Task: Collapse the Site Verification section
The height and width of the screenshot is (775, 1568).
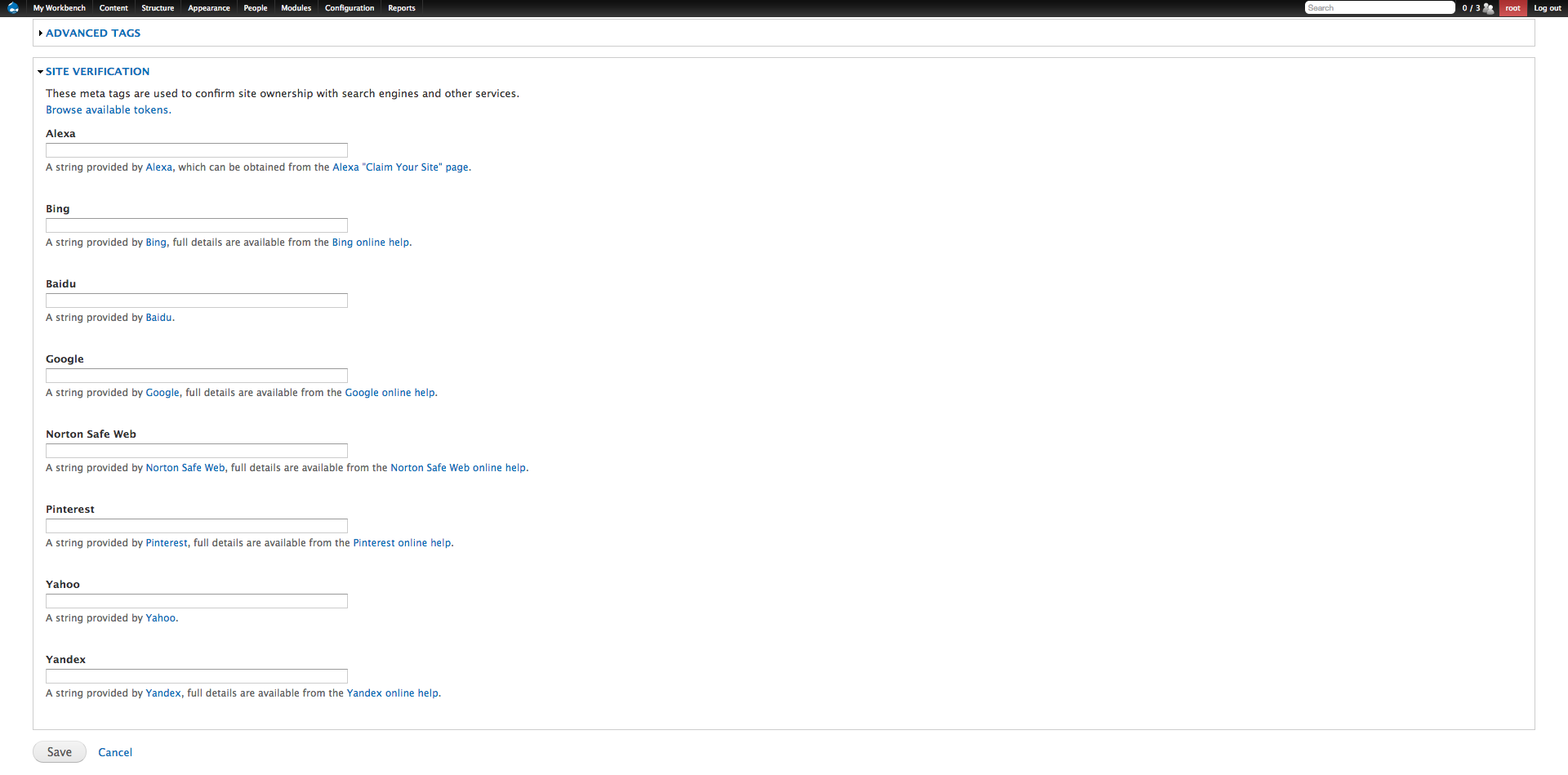Action: coord(98,72)
